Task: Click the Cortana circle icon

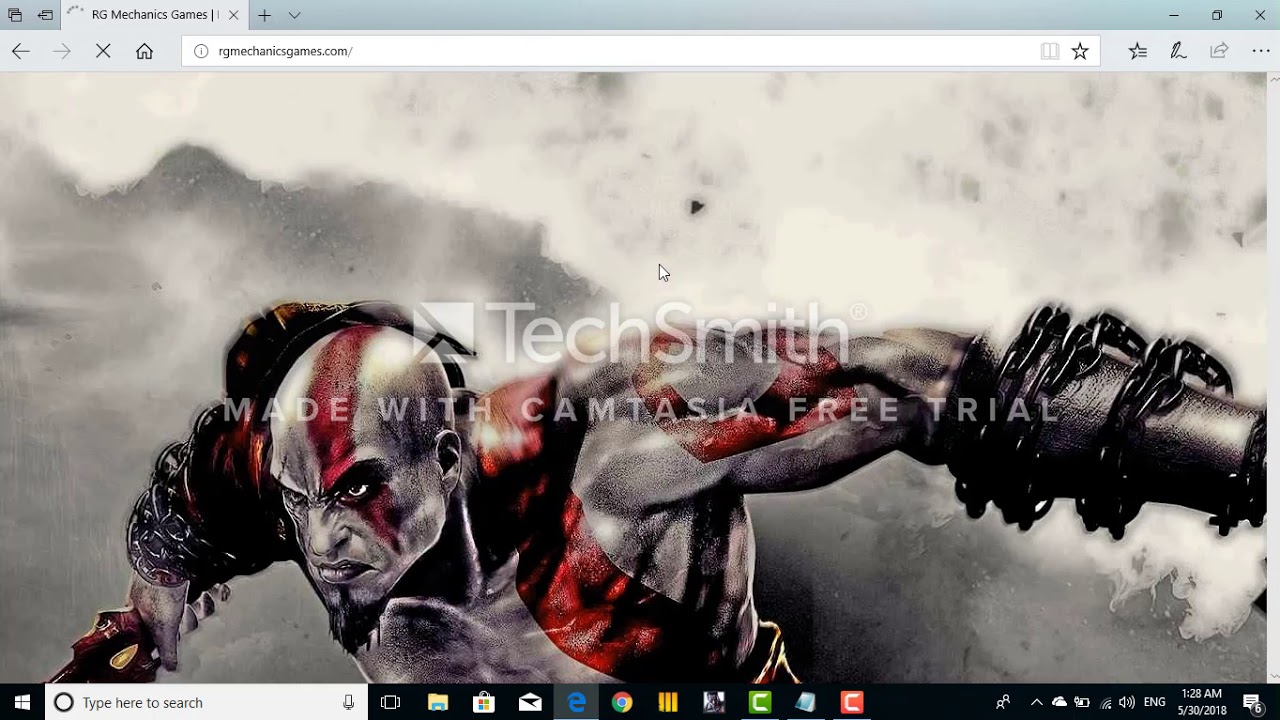Action: pyautogui.click(x=63, y=703)
